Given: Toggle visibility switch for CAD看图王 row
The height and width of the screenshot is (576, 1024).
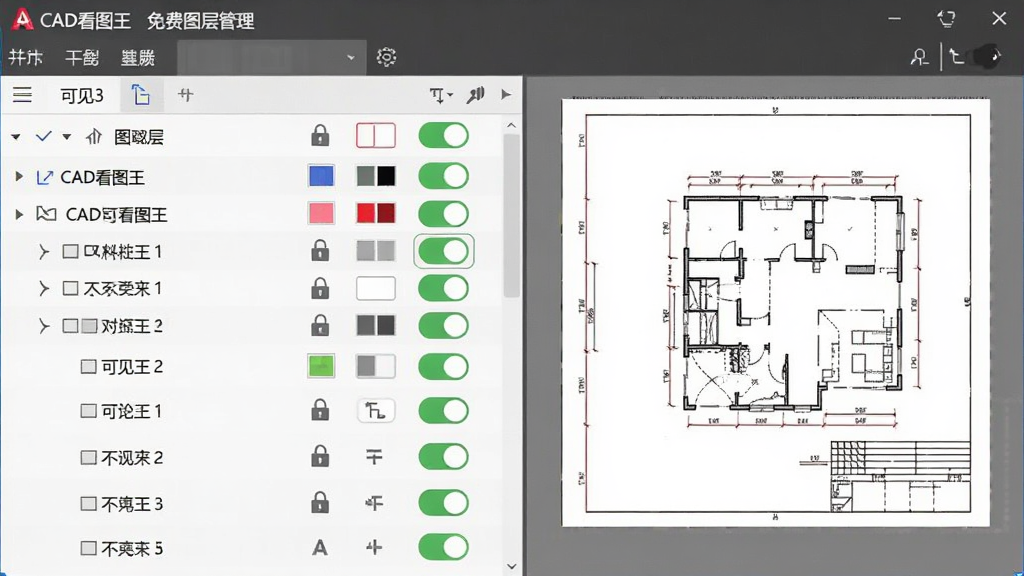Looking at the screenshot, I should [x=443, y=176].
